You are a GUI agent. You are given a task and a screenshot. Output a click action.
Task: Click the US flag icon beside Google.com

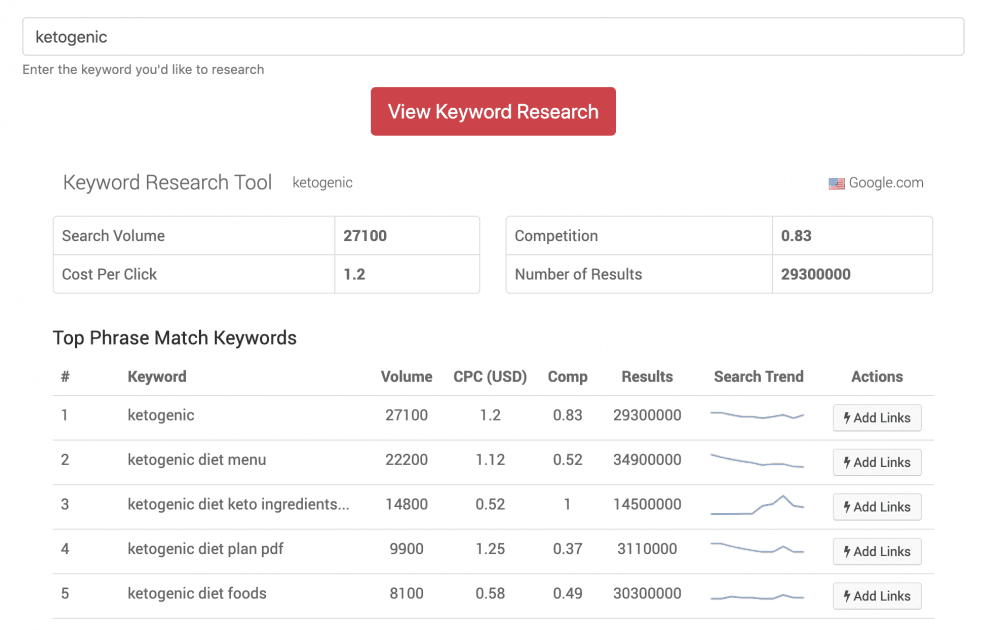(x=836, y=183)
